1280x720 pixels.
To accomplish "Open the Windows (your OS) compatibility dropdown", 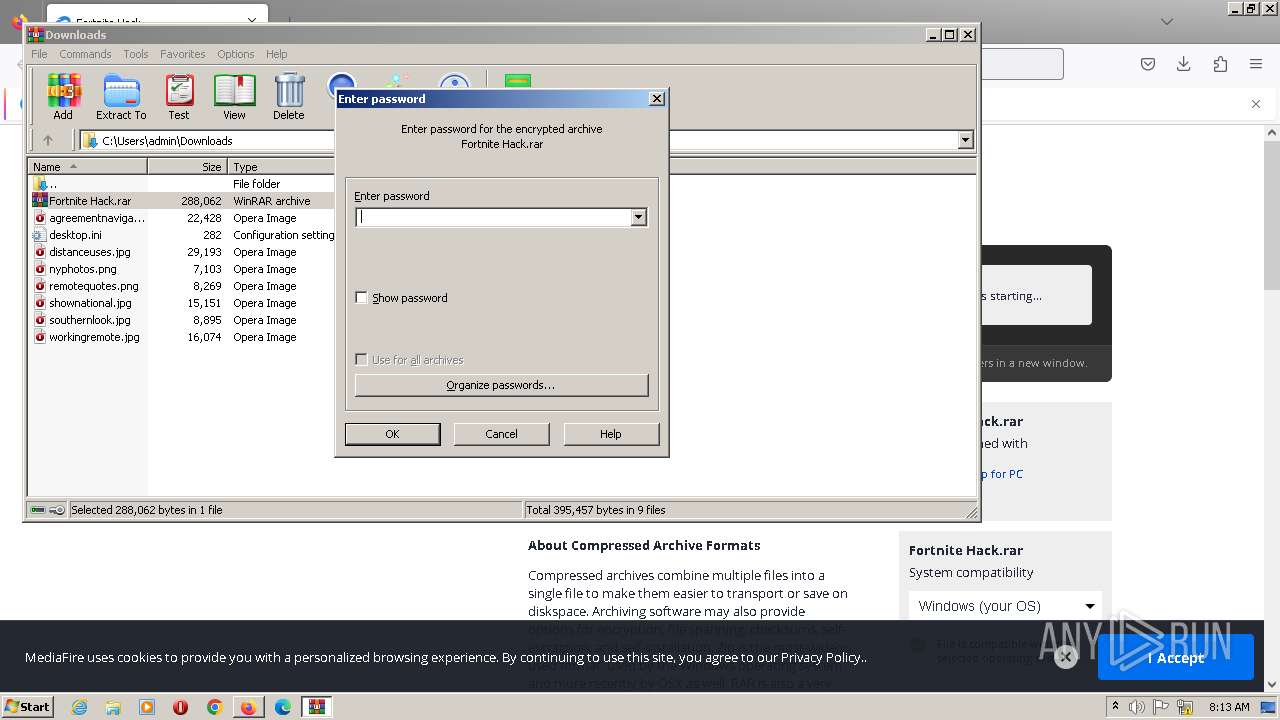I will pos(1005,606).
